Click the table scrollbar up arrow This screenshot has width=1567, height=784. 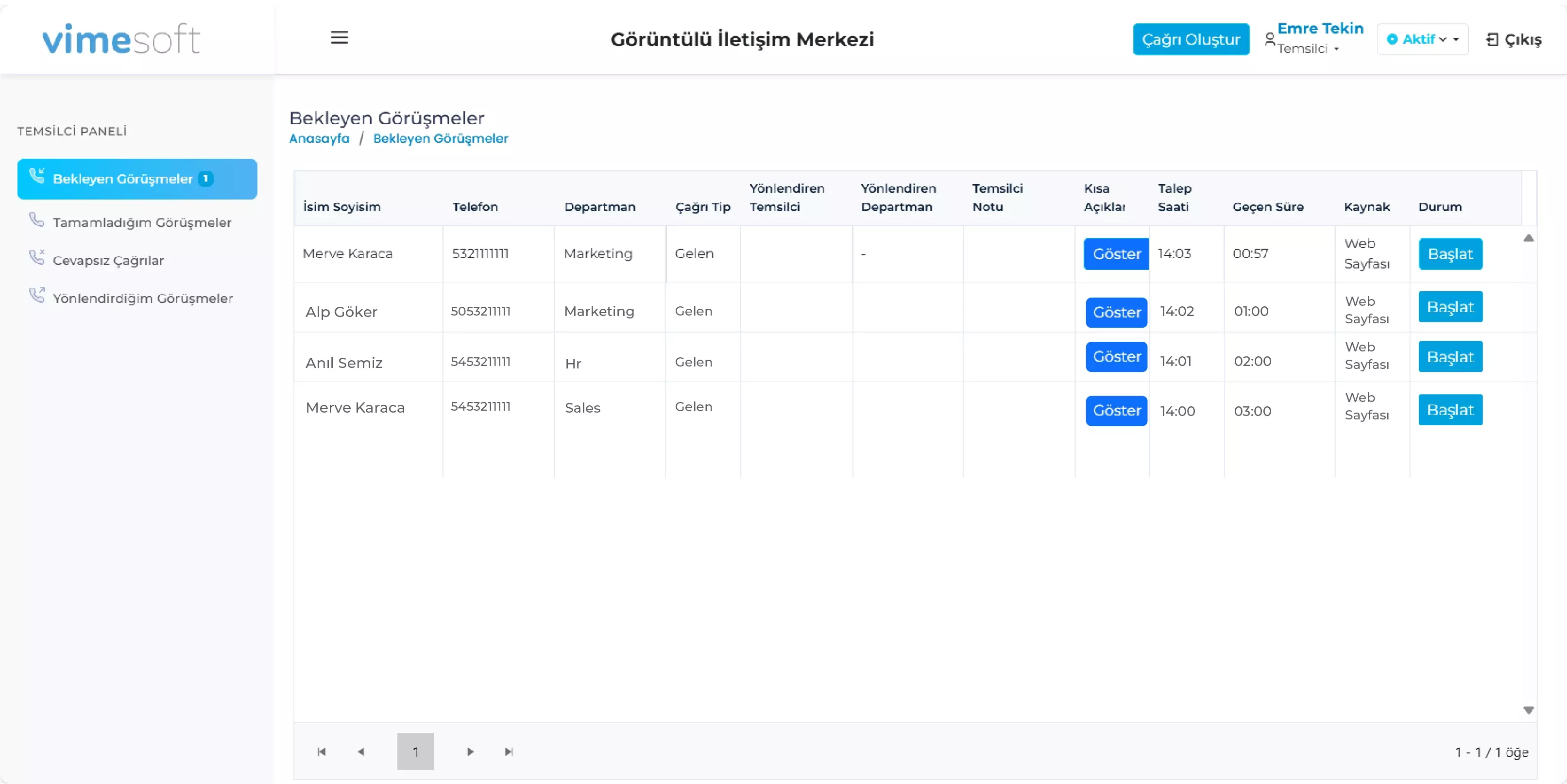pyautogui.click(x=1528, y=238)
